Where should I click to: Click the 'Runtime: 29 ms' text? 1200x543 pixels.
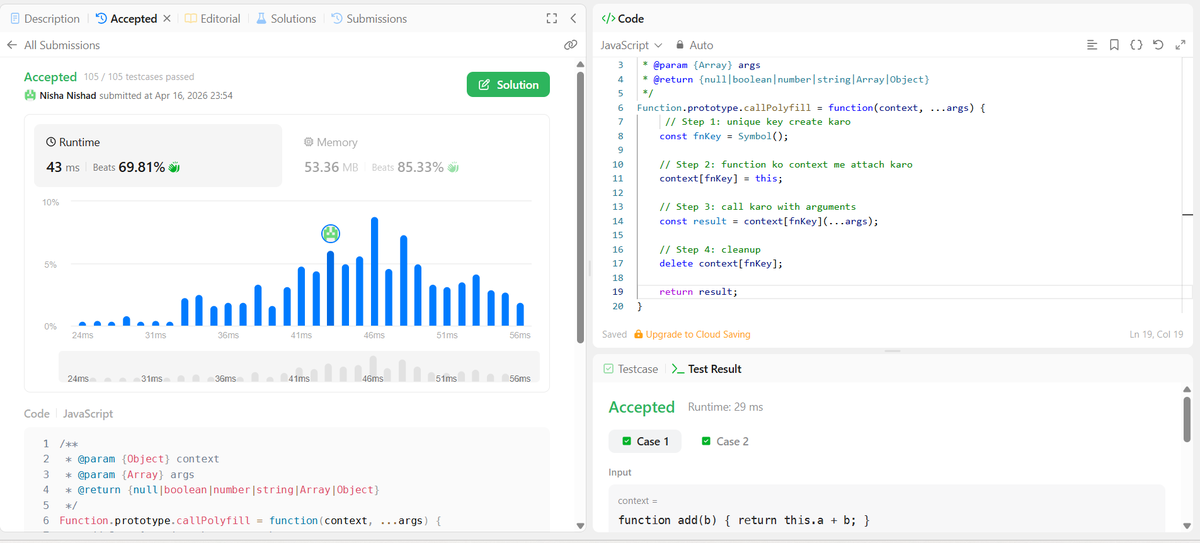coord(725,407)
